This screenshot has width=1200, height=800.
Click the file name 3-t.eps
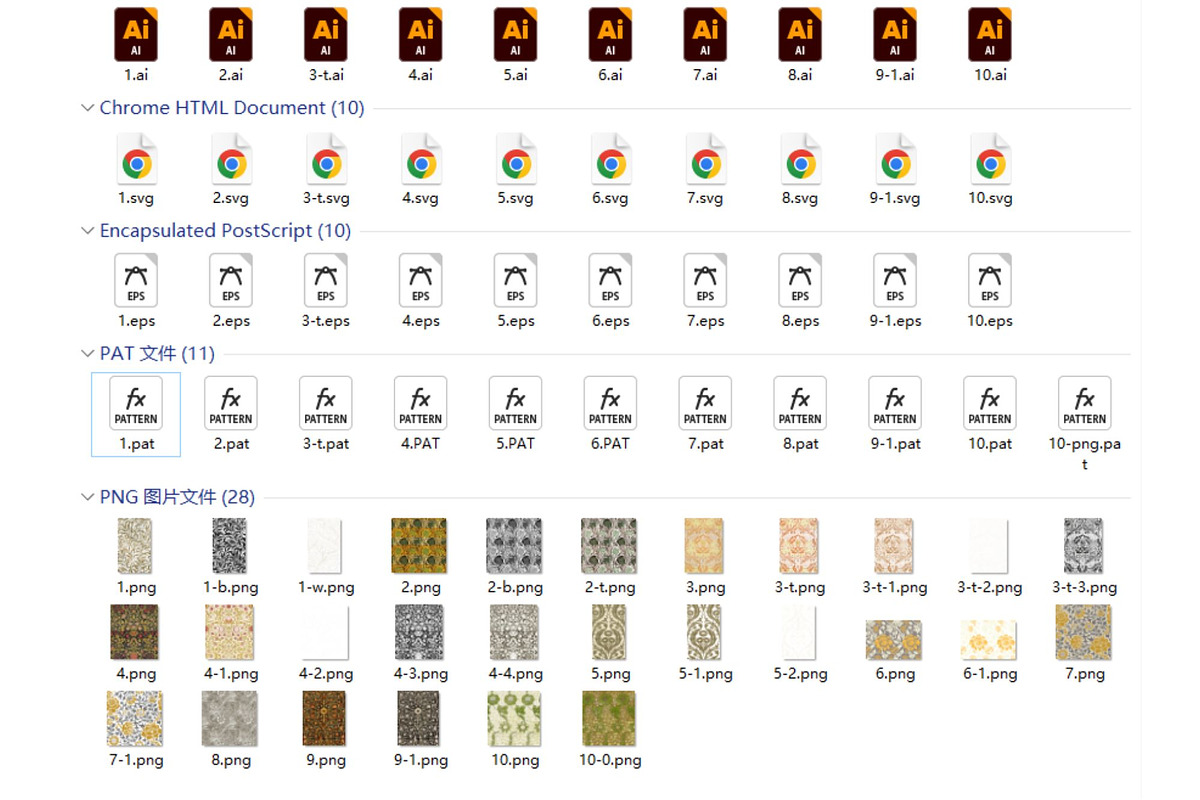(x=326, y=321)
